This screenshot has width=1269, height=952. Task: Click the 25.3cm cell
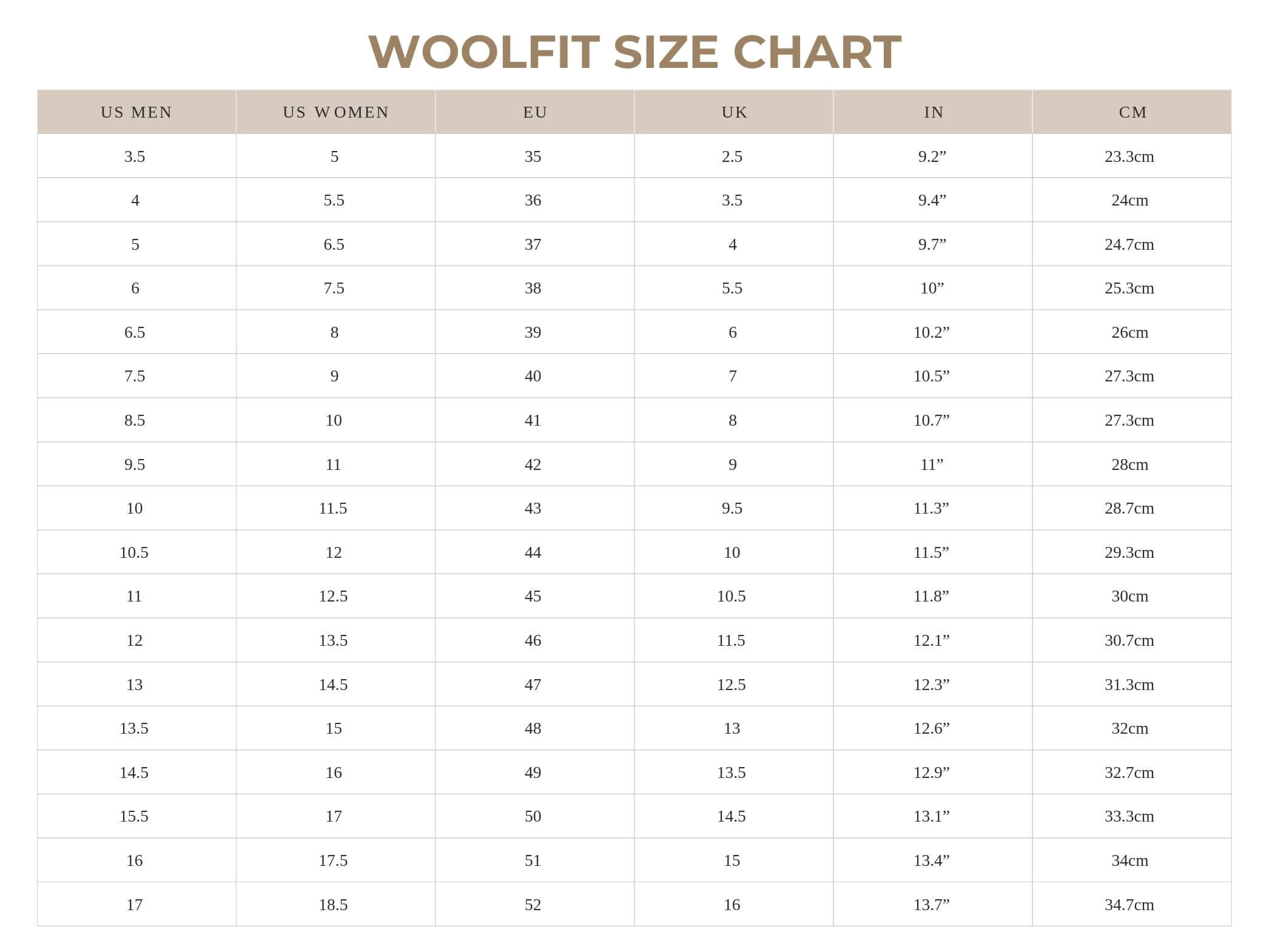point(1129,288)
